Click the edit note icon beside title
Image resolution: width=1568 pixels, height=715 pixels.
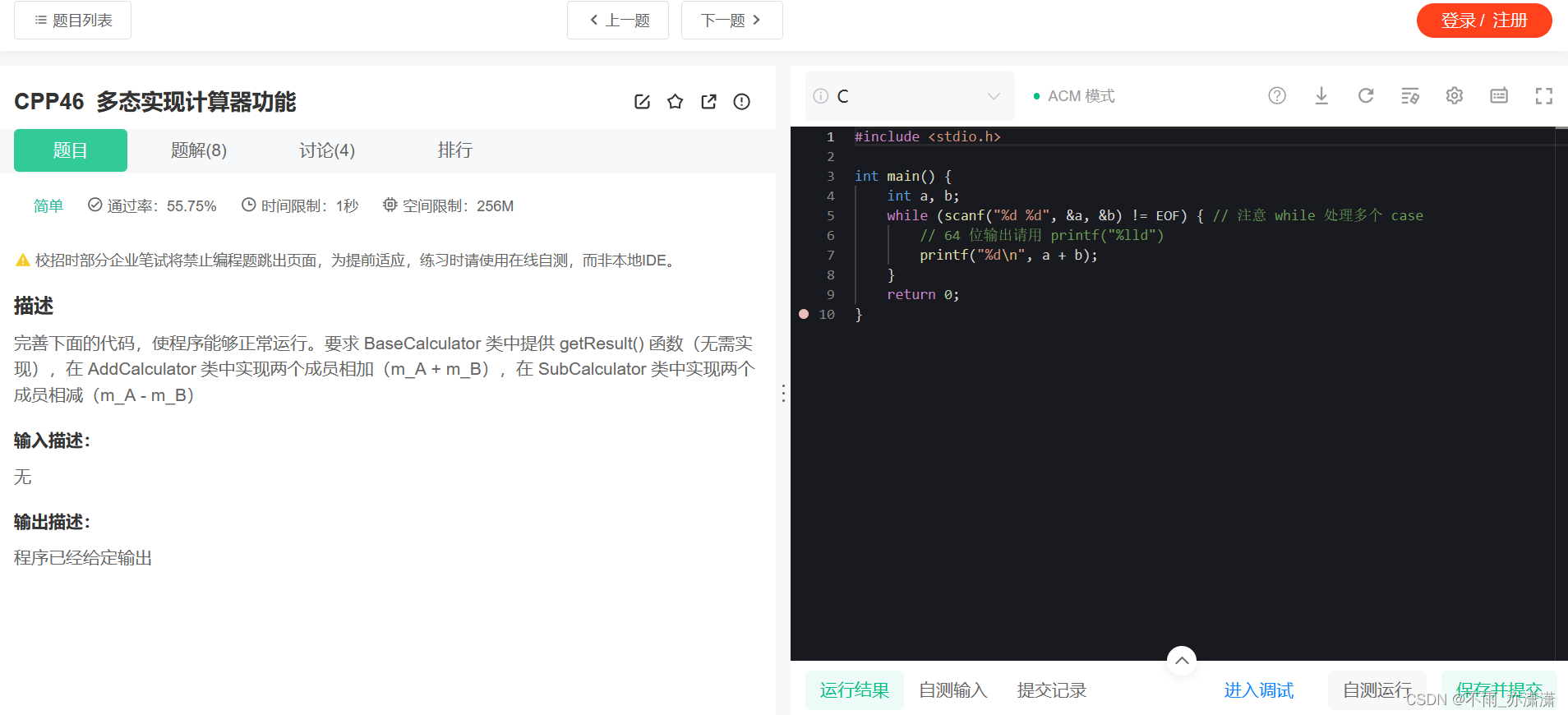click(x=643, y=102)
